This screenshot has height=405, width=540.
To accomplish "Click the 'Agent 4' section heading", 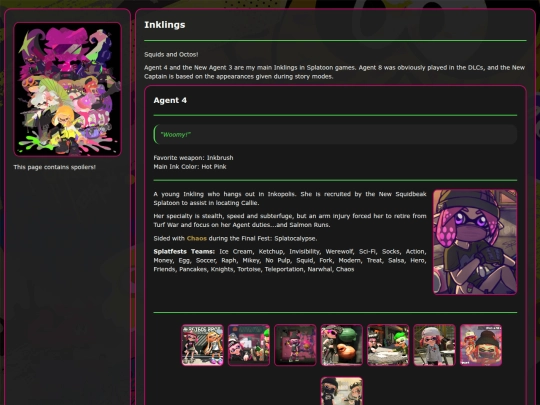I will [170, 100].
